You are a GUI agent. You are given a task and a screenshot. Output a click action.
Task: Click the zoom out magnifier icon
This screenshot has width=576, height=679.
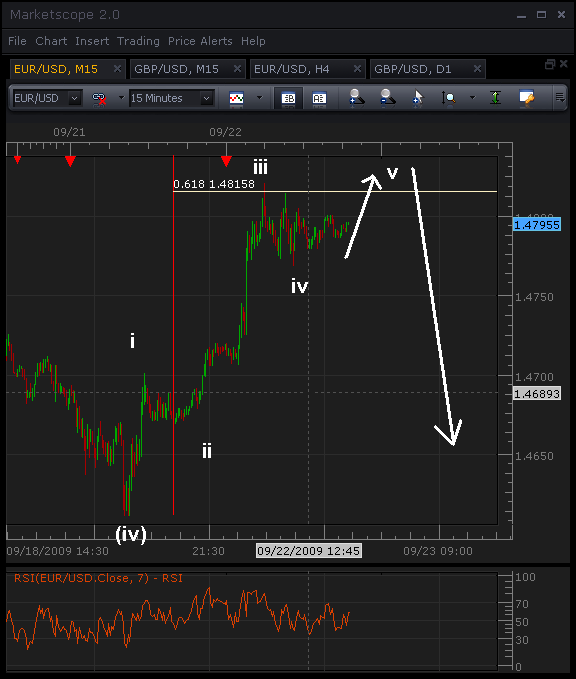[x=388, y=98]
